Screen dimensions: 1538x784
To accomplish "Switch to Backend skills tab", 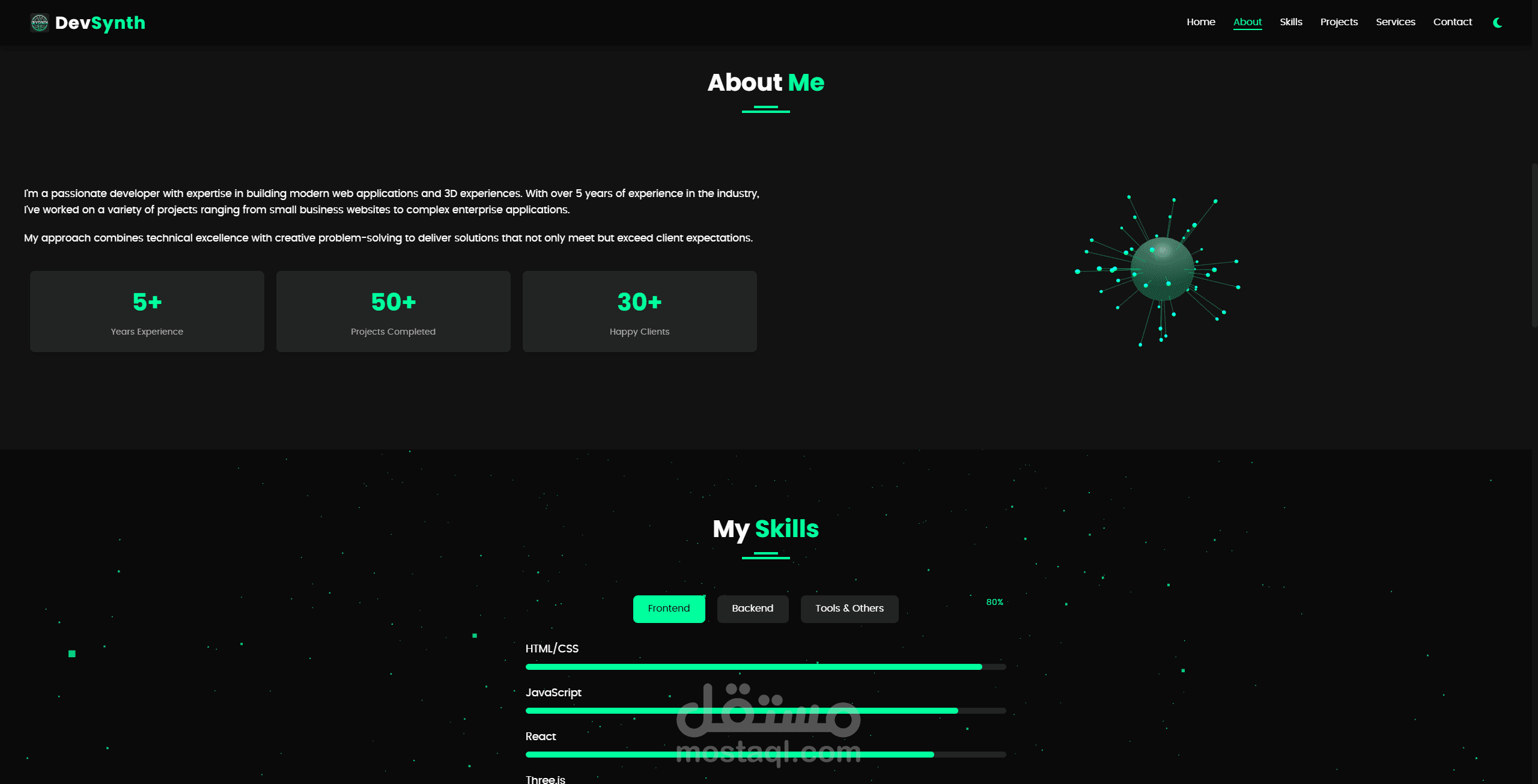I will [x=752, y=609].
